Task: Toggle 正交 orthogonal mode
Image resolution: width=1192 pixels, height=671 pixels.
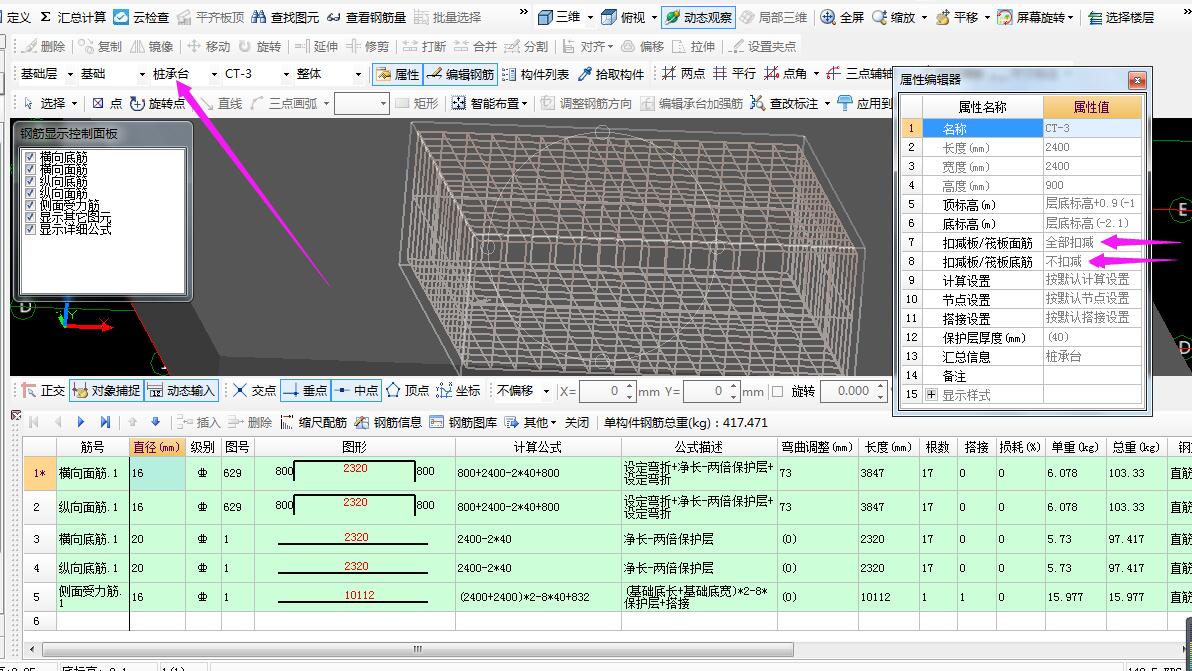Action: click(x=43, y=391)
